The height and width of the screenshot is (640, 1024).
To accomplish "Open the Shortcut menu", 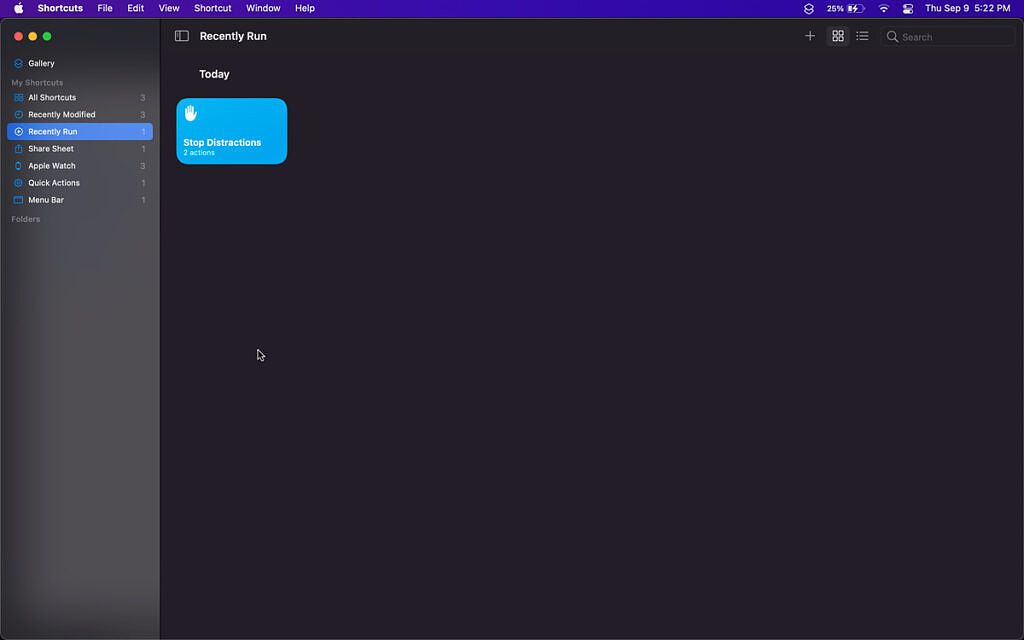I will click(x=212, y=8).
